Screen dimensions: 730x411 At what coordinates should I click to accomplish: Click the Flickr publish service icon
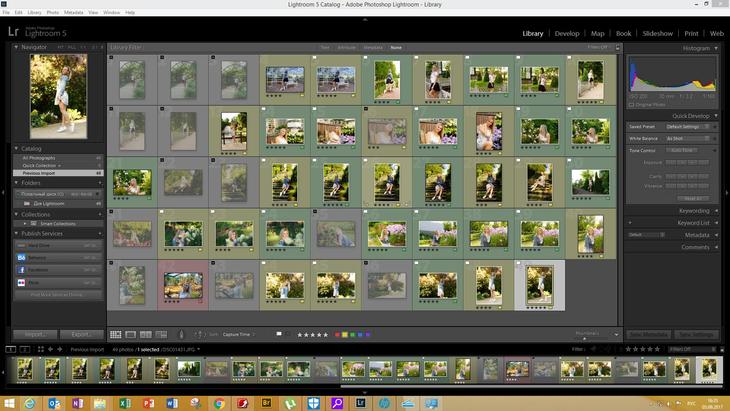[x=20, y=283]
